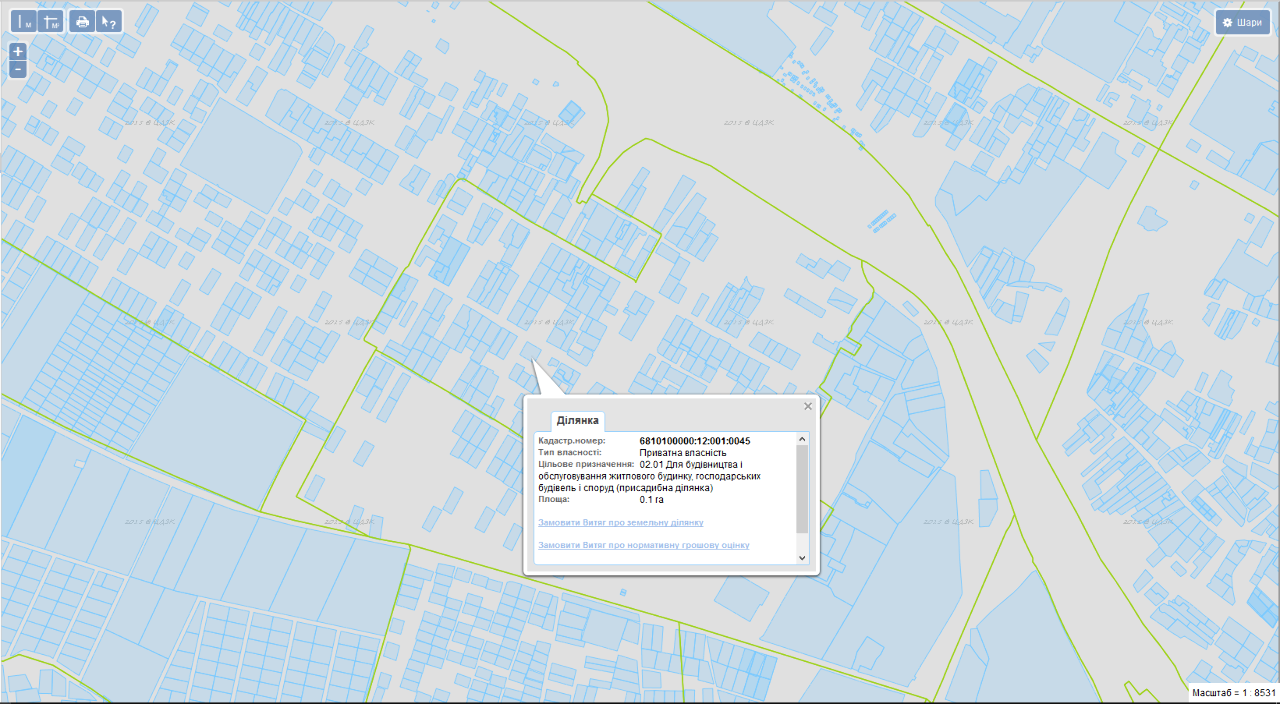
Task: Select the distance measurement tool
Action: pyautogui.click(x=23, y=21)
